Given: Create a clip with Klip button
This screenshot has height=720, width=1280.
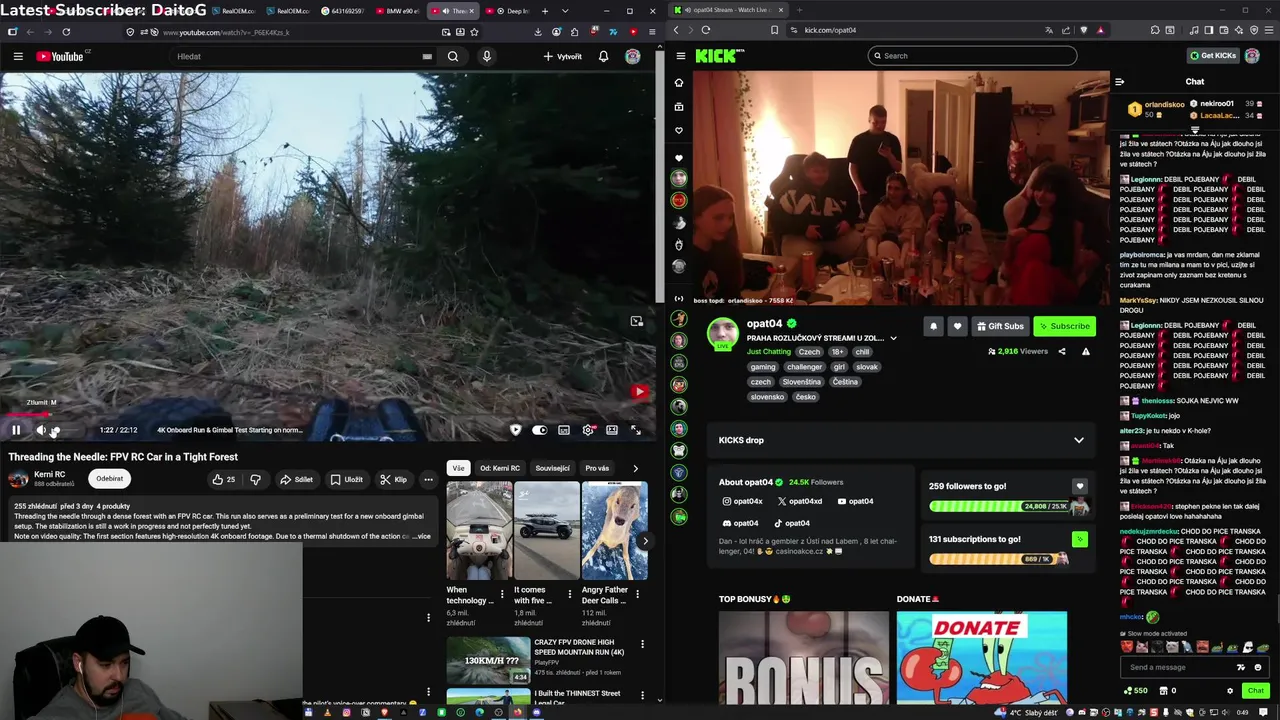Looking at the screenshot, I should click(393, 479).
